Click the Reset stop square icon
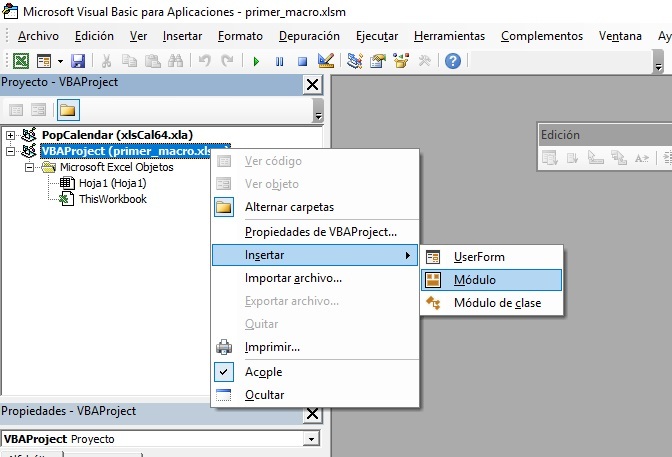This screenshot has height=457, width=672. click(303, 61)
